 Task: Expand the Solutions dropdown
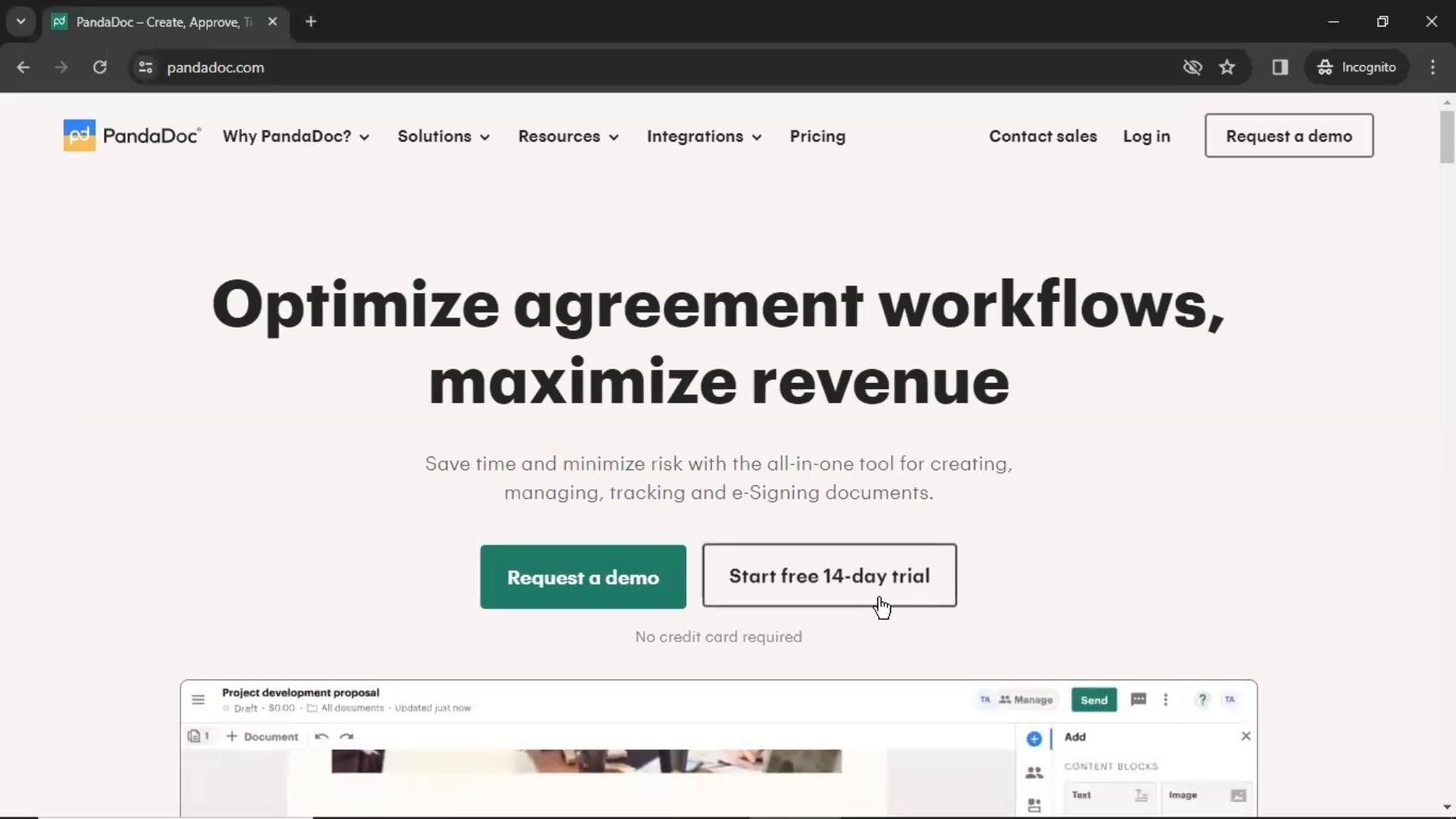[444, 136]
